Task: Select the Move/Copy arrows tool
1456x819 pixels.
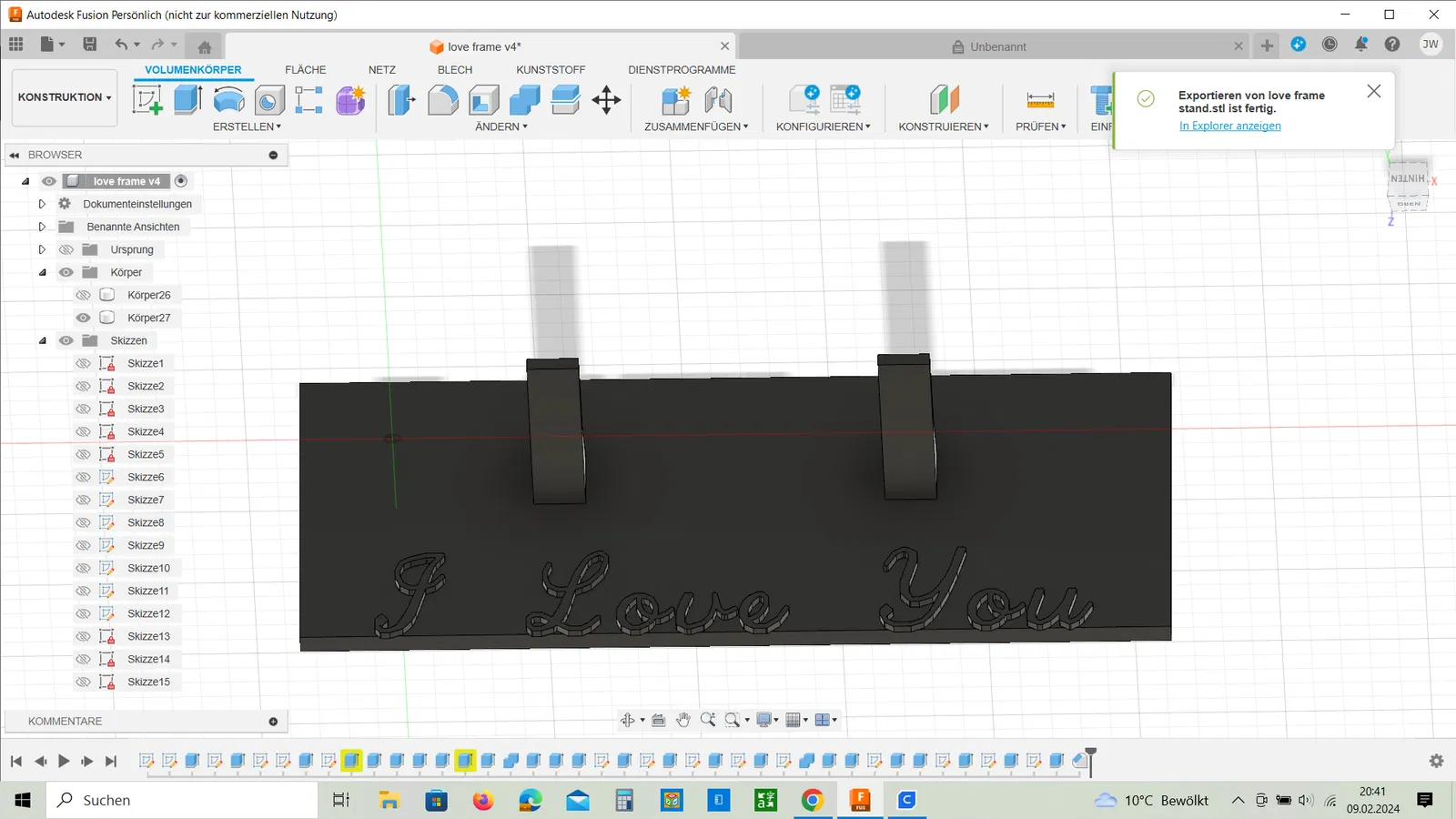Action: [606, 99]
